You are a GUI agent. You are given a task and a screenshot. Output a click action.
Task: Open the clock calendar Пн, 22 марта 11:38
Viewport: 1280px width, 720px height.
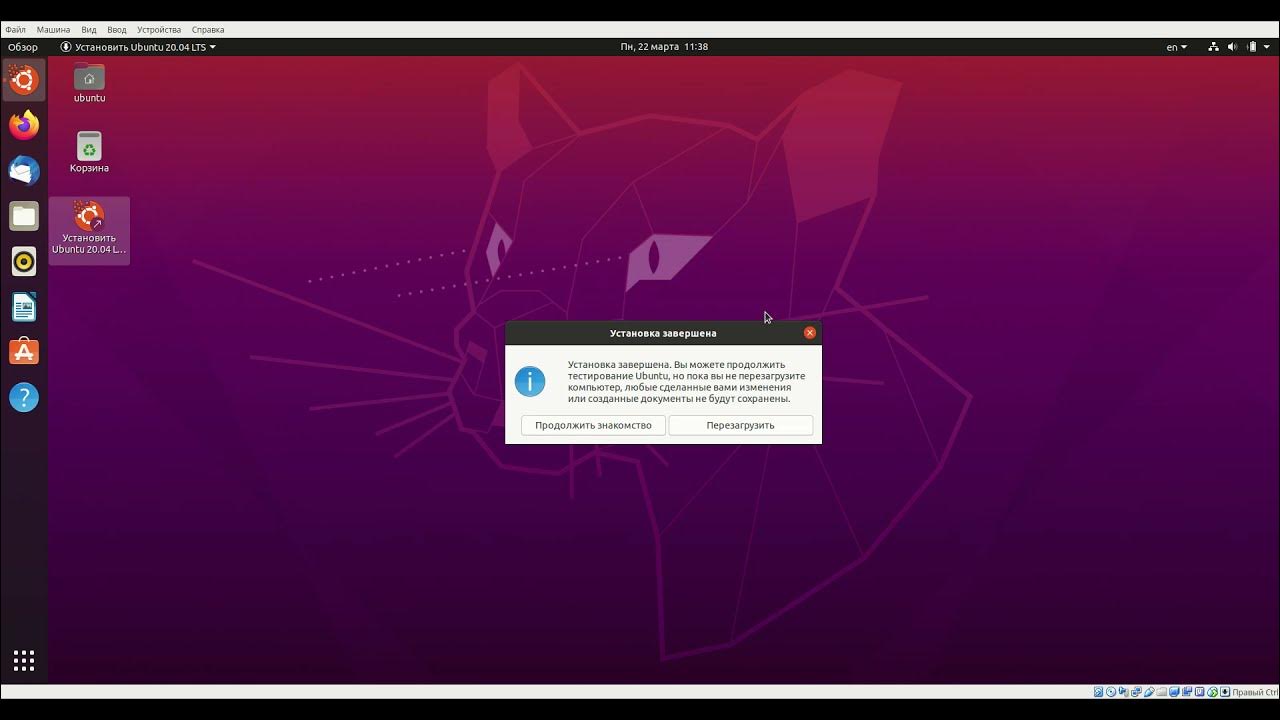point(664,47)
